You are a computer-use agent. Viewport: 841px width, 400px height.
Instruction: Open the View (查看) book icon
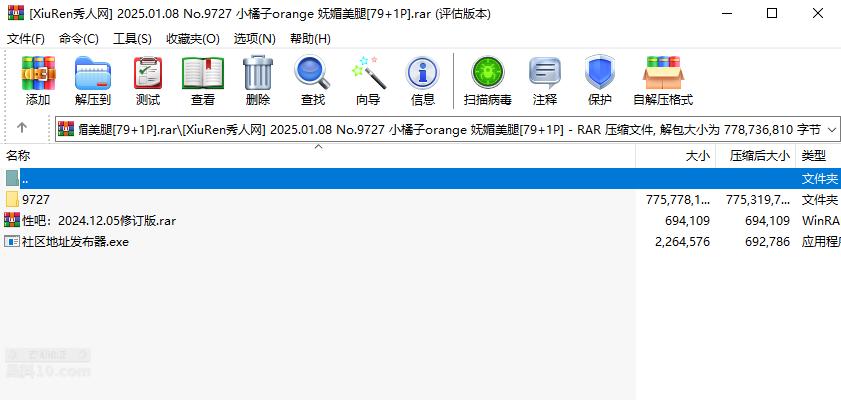203,73
